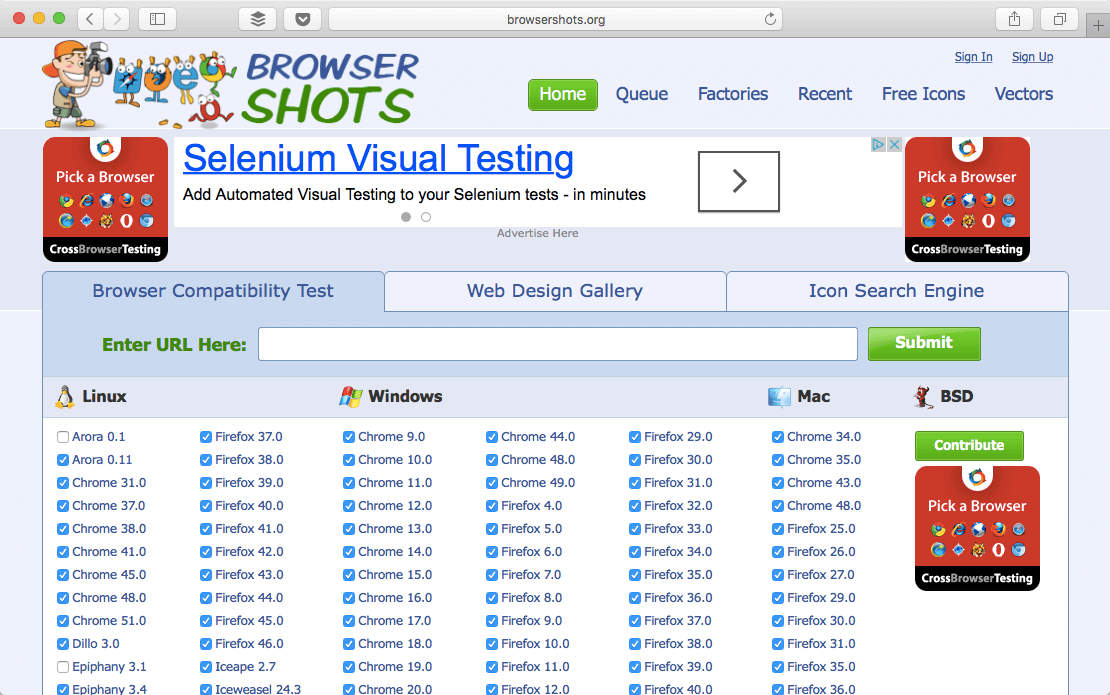Reload the page with the refresh icon
This screenshot has height=695, width=1110.
coord(770,19)
